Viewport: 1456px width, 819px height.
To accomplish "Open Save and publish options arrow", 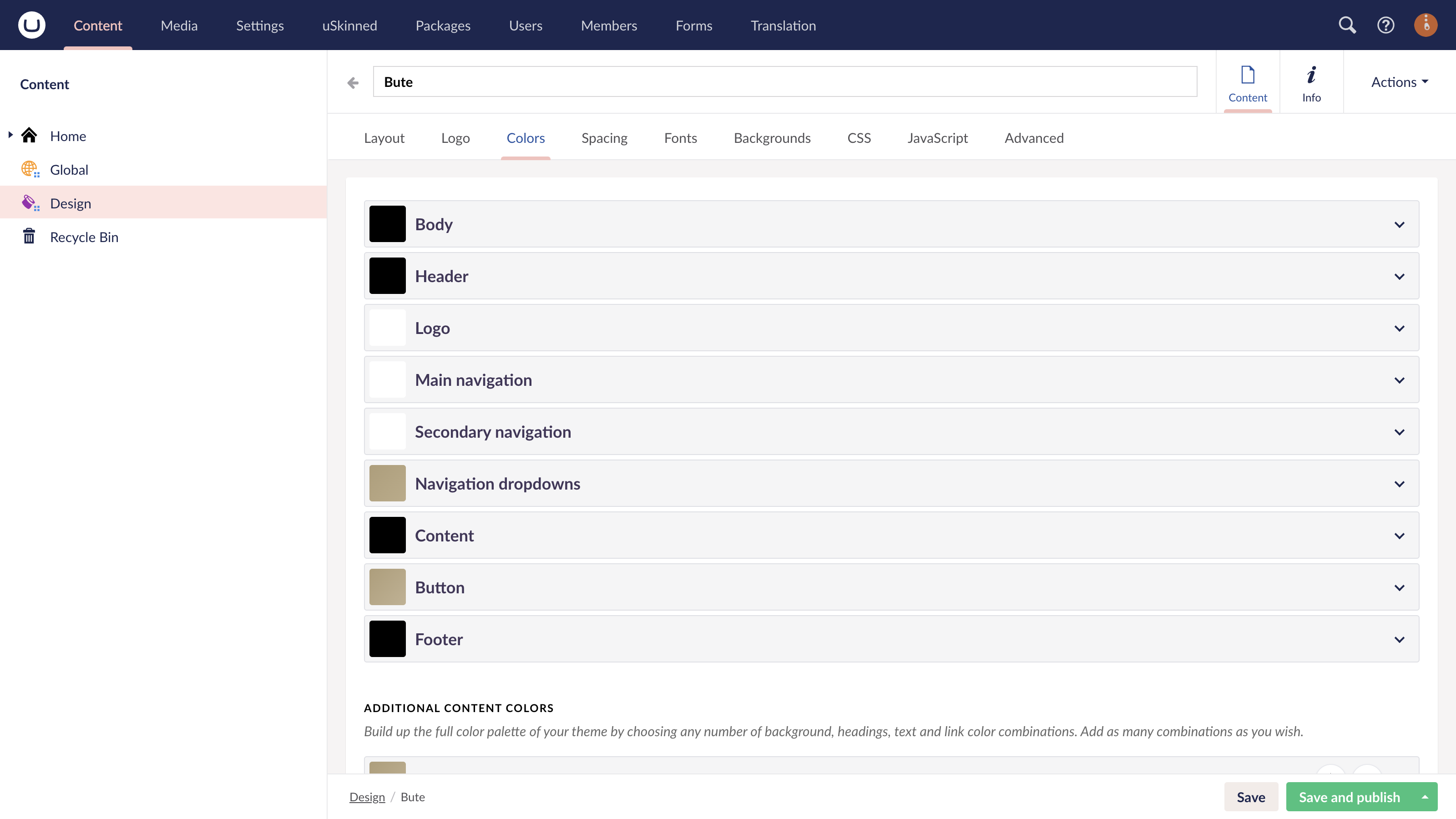I will [x=1425, y=797].
